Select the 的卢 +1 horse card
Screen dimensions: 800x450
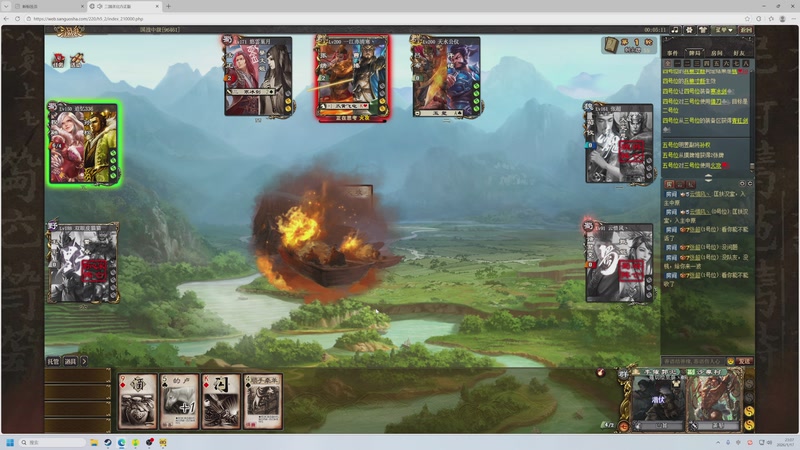coord(179,402)
